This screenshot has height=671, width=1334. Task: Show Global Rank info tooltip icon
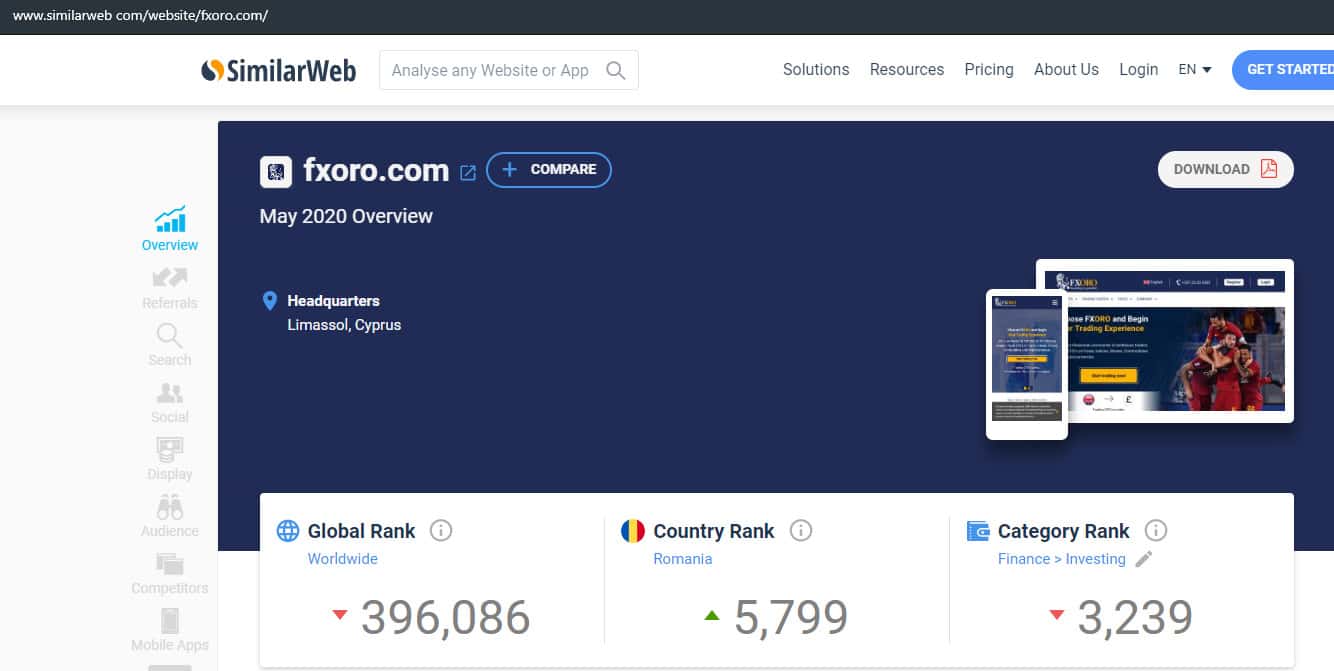click(441, 531)
